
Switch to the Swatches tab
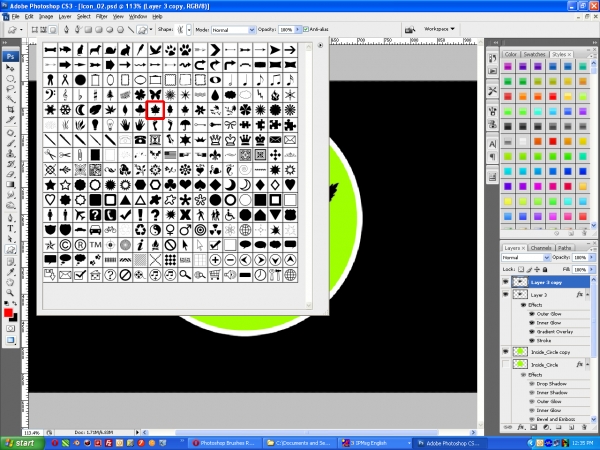tap(534, 54)
